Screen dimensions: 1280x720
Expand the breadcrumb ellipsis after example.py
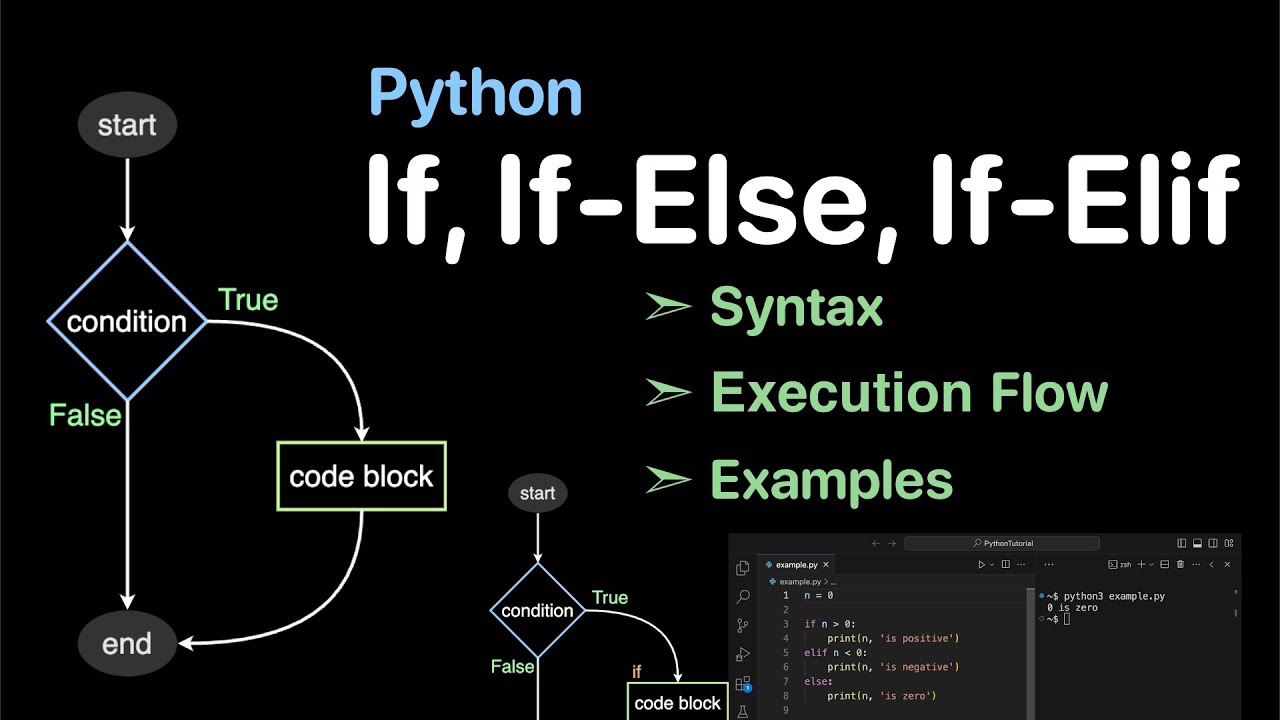click(x=833, y=582)
